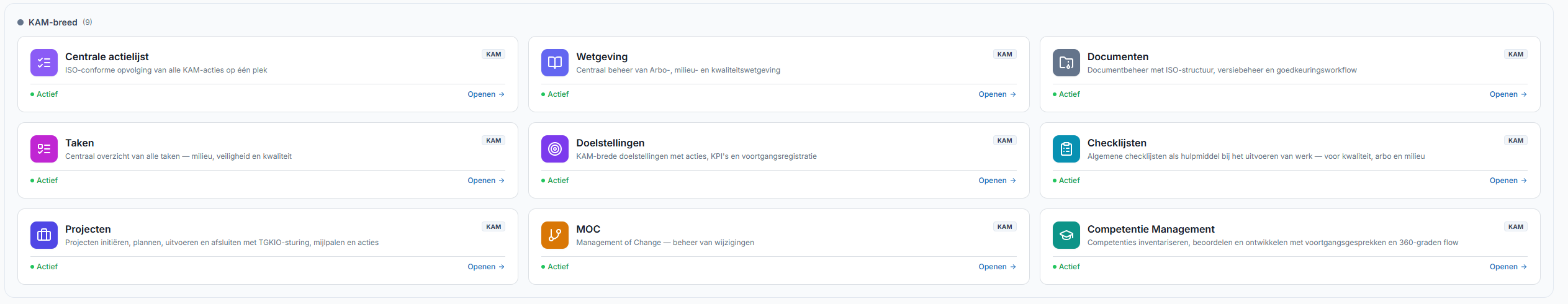Open the Competentie Management module link

coord(1508,267)
